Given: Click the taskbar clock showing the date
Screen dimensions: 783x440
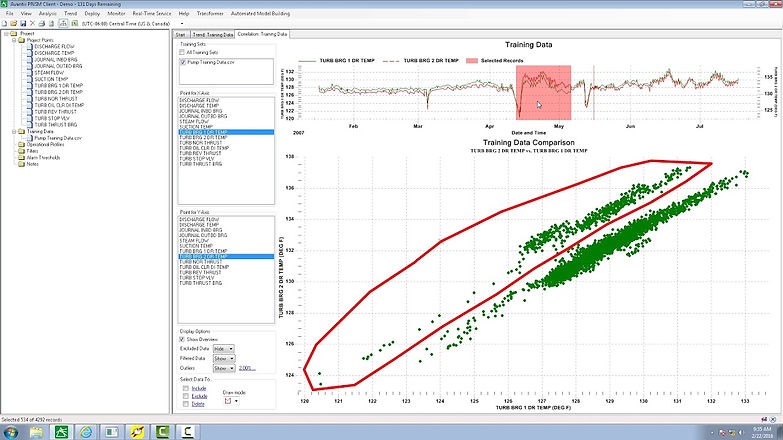Looking at the screenshot, I should [761, 433].
